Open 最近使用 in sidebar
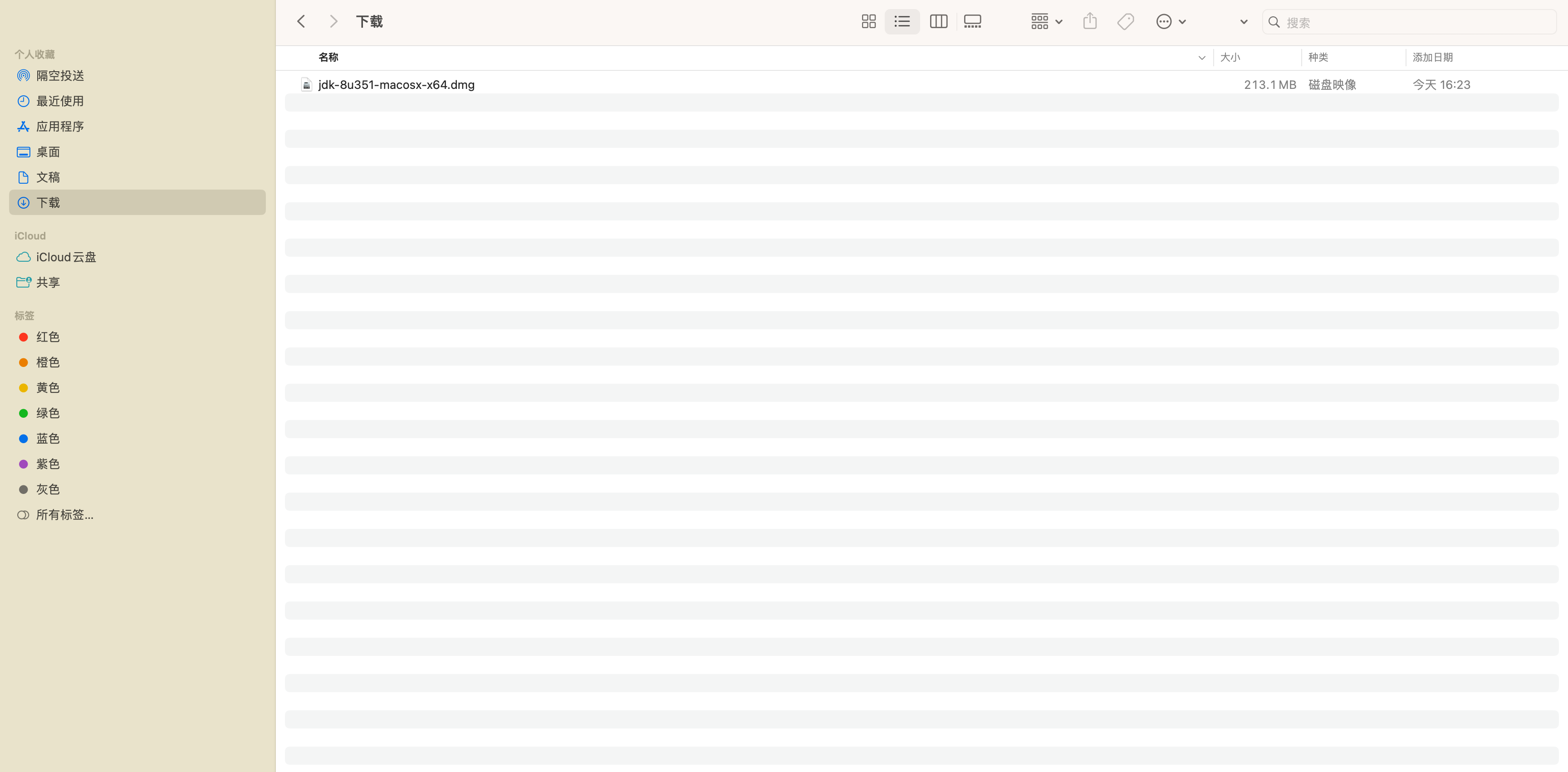Screen dimensions: 1568x772 click(137, 101)
